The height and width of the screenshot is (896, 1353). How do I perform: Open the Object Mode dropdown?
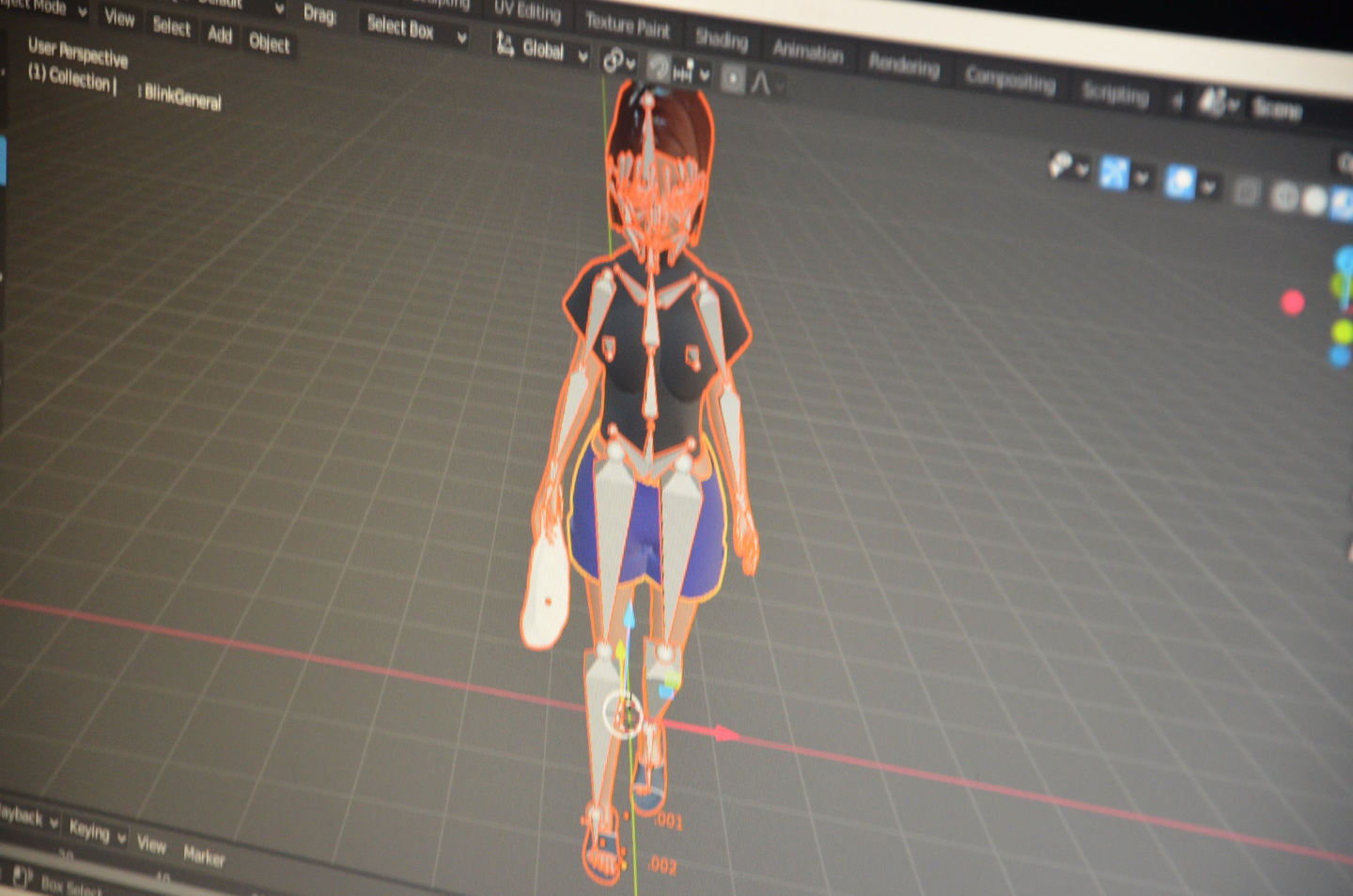tap(42, 8)
